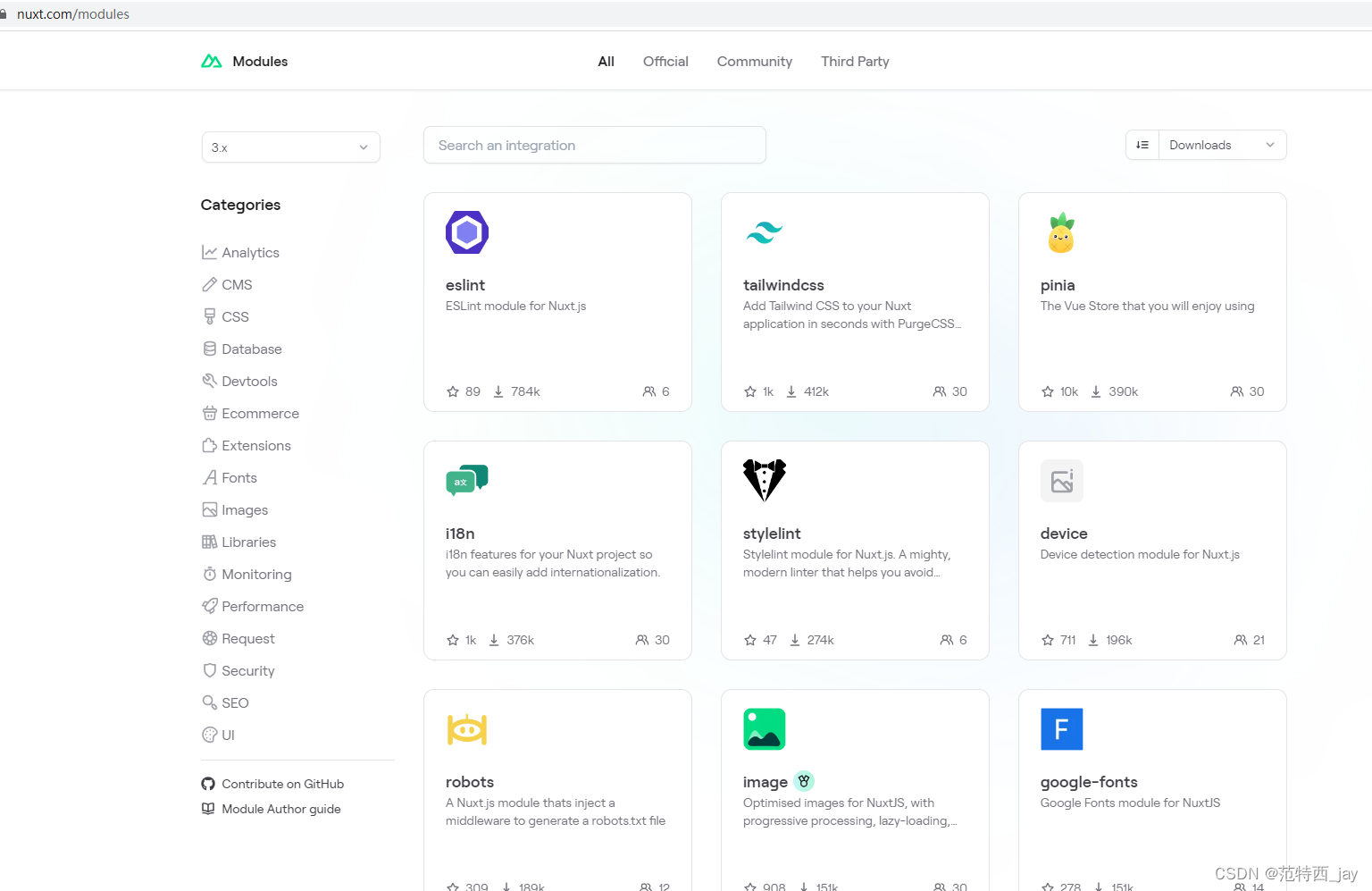Screen dimensions: 1372x891
Task: Focus the Search an integration field
Action: point(594,146)
